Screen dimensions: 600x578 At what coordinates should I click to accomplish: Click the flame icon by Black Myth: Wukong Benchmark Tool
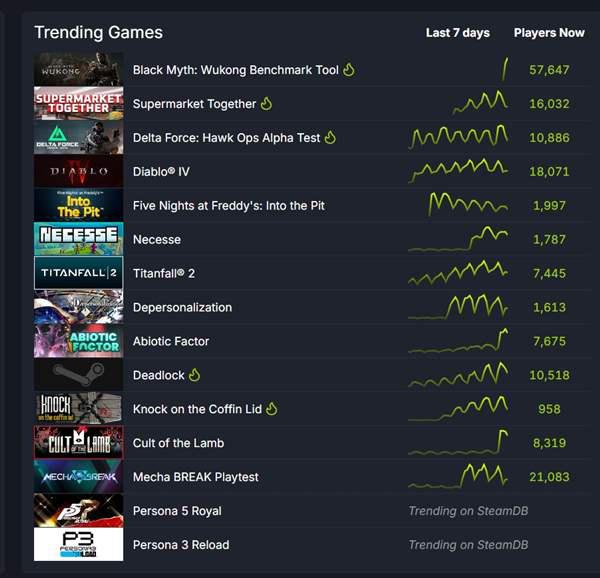pos(349,70)
